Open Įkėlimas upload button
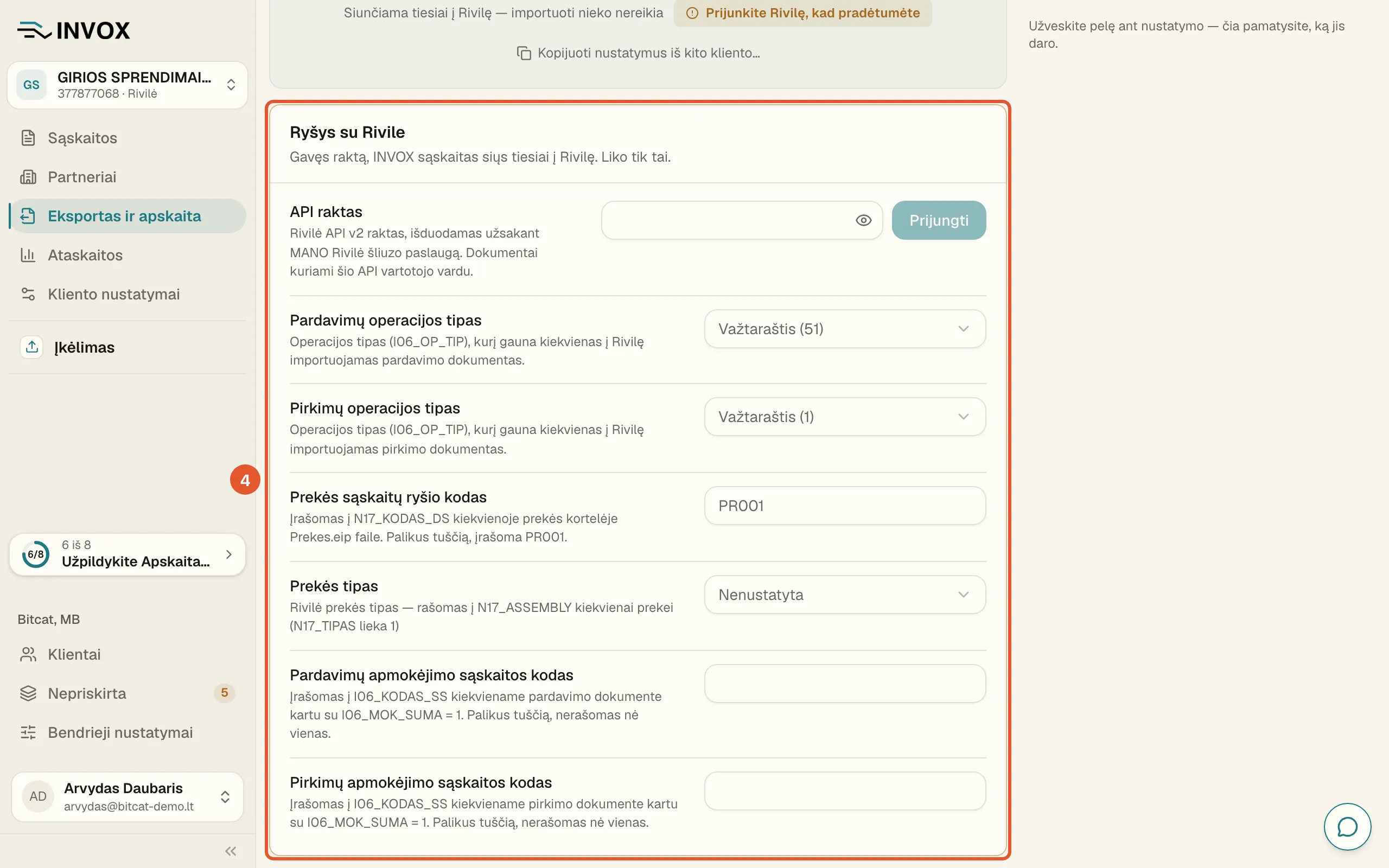This screenshot has height=868, width=1389. (128, 347)
